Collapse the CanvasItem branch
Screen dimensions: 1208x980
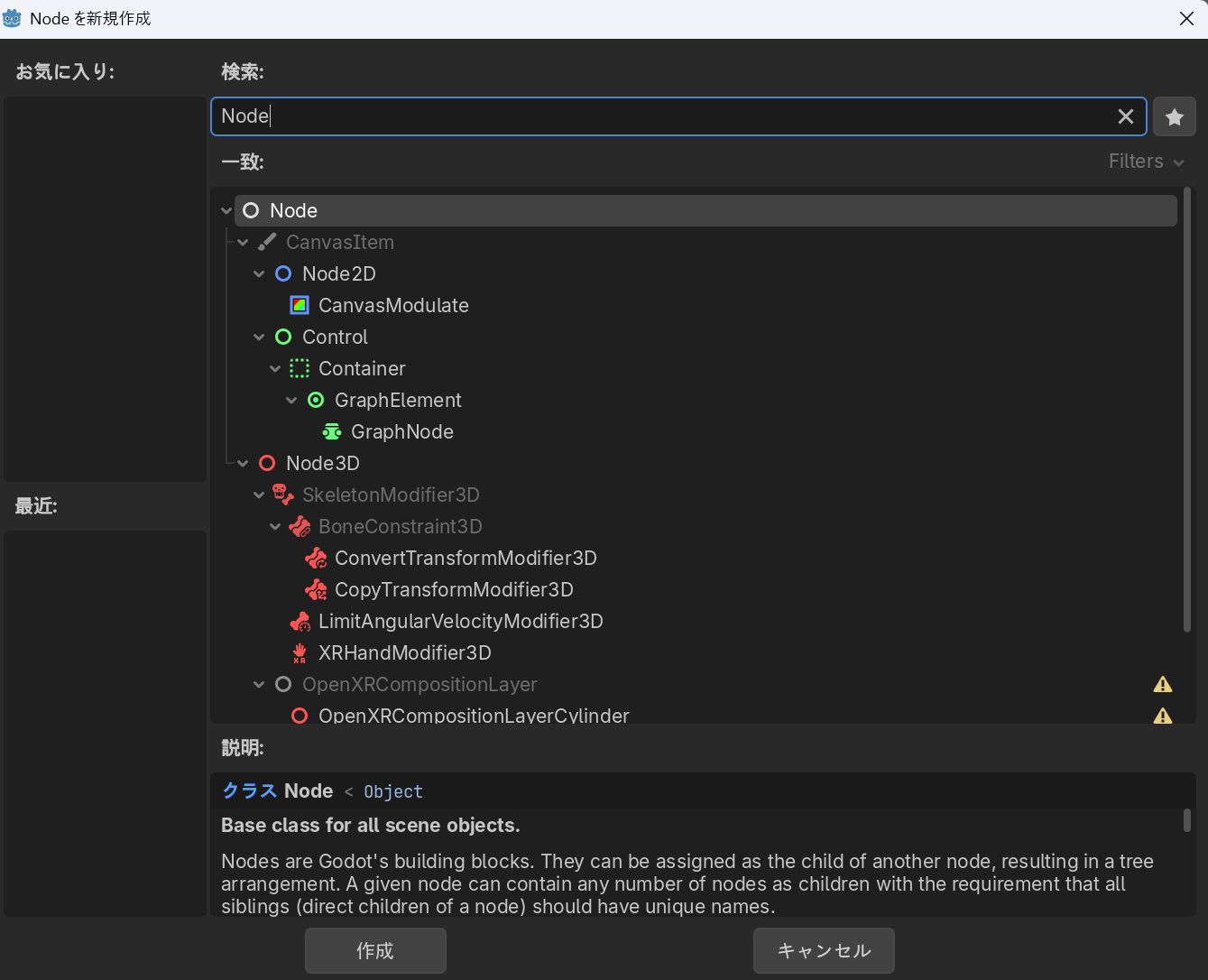pyautogui.click(x=243, y=242)
